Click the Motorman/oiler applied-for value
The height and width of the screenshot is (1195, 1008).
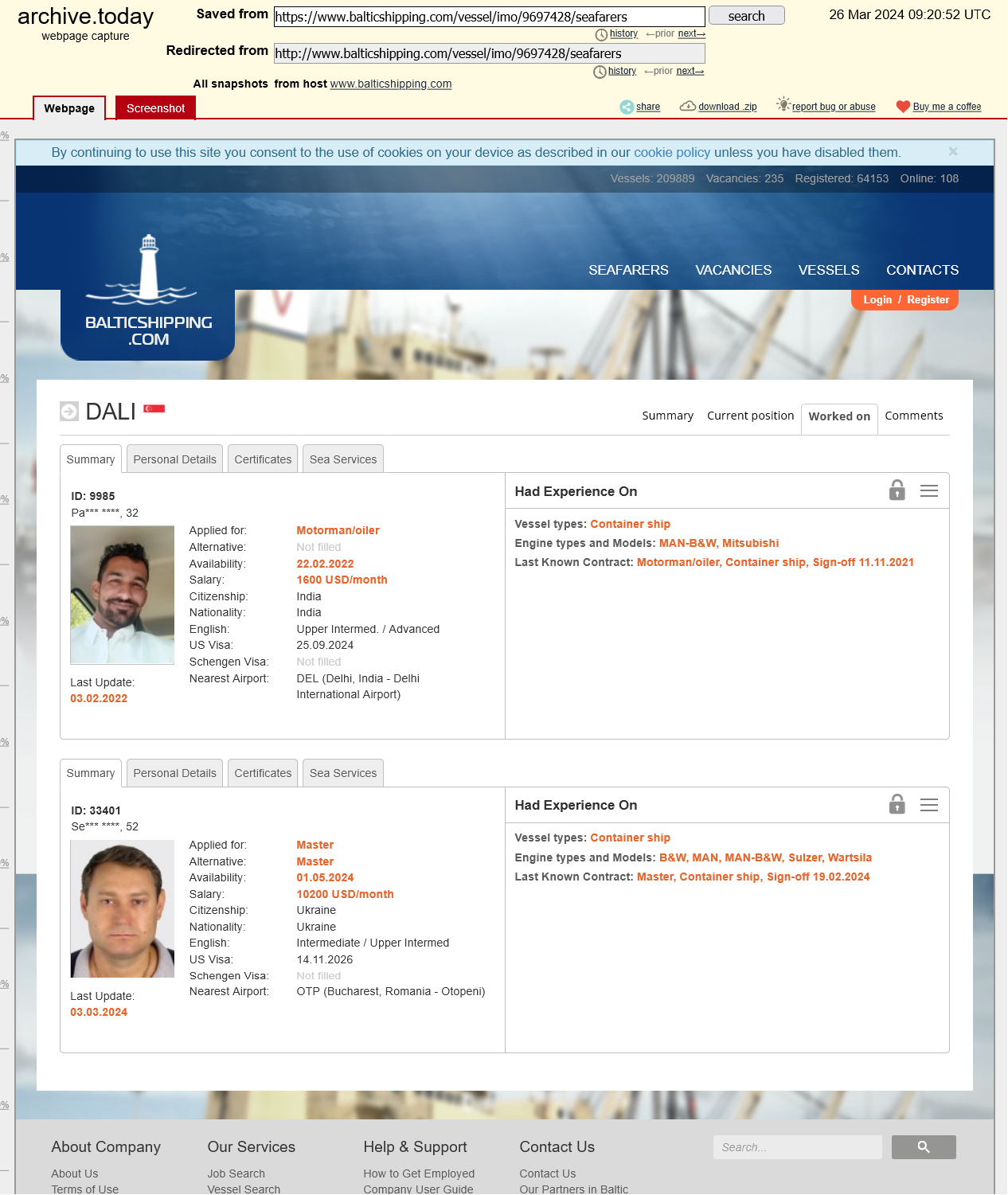coord(338,530)
